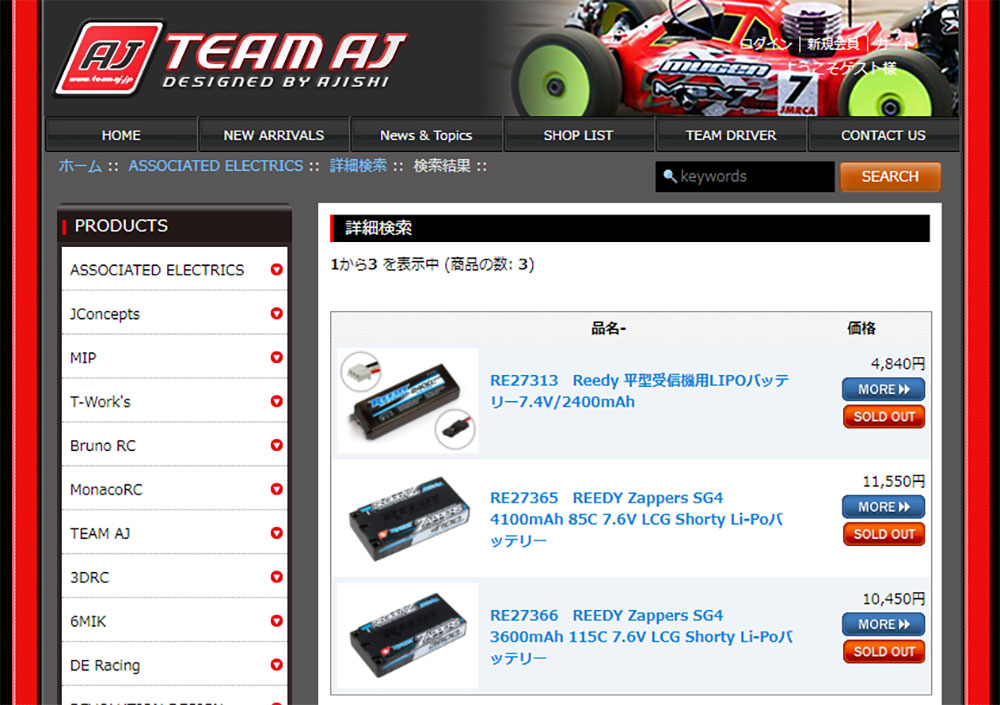
Task: Expand the DE Racing category arrow
Action: coord(276,665)
